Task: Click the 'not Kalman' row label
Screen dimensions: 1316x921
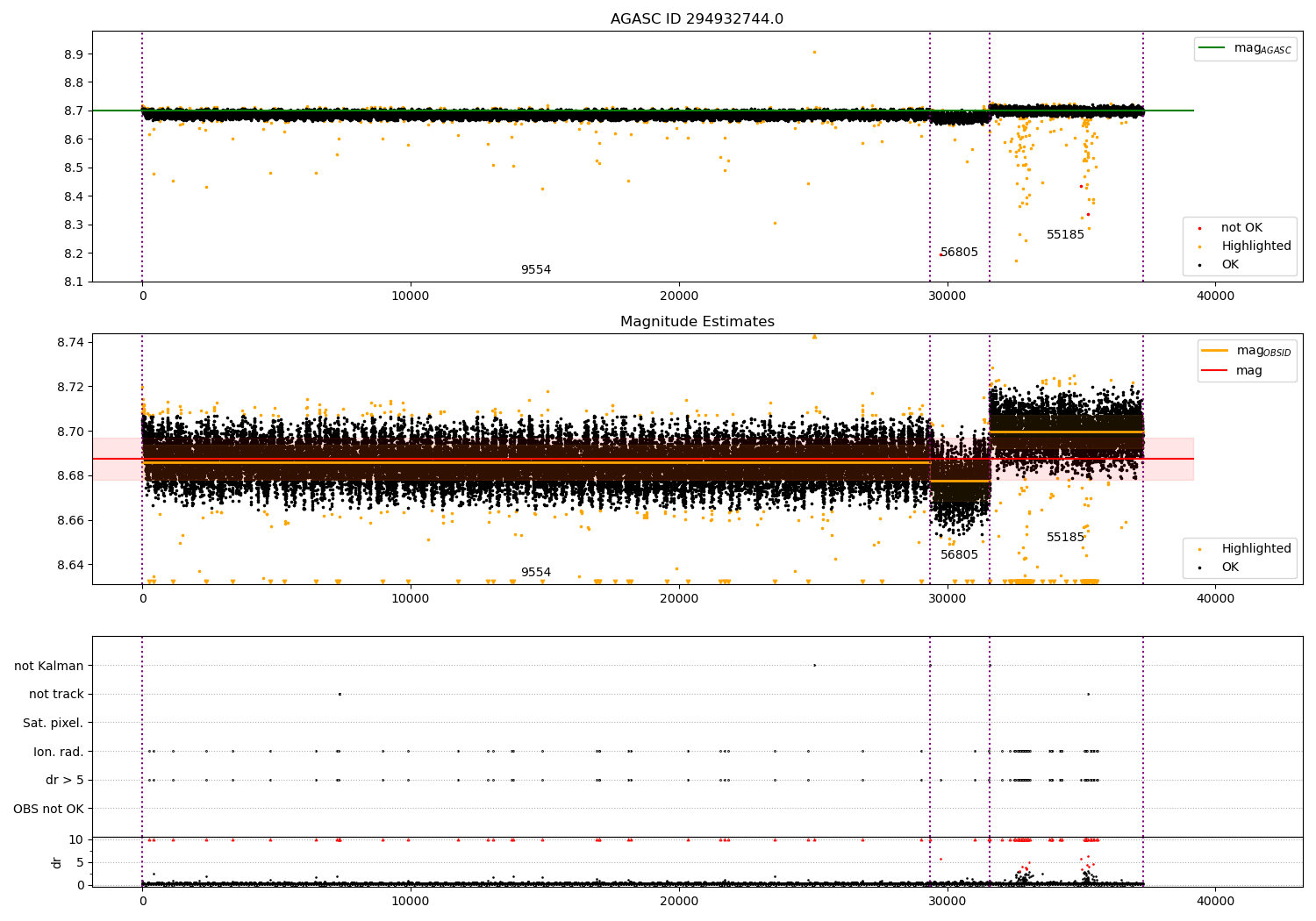Action: click(49, 666)
